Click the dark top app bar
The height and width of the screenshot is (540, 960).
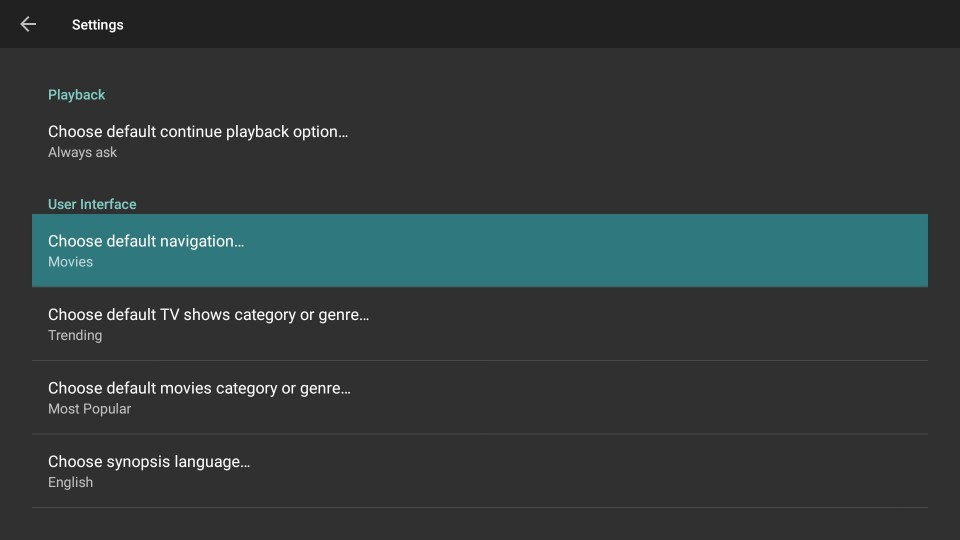coord(480,24)
